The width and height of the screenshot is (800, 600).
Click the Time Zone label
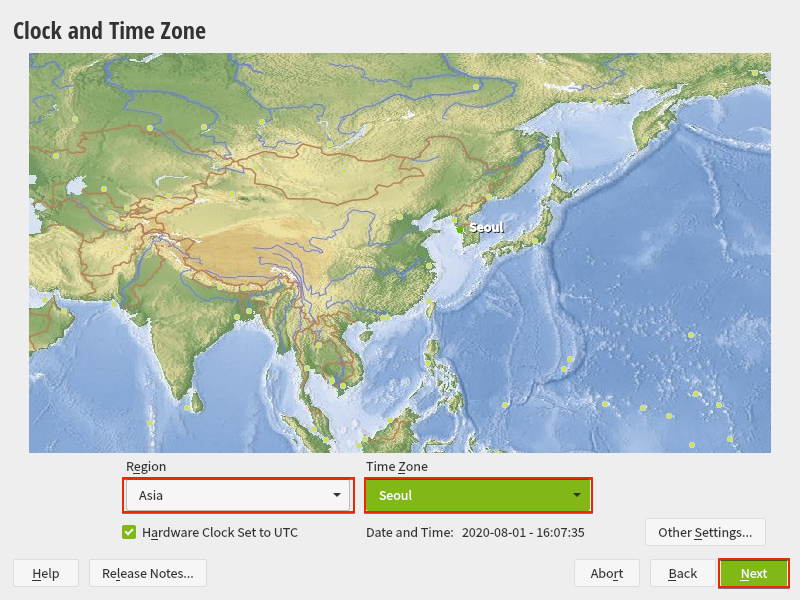(x=396, y=466)
